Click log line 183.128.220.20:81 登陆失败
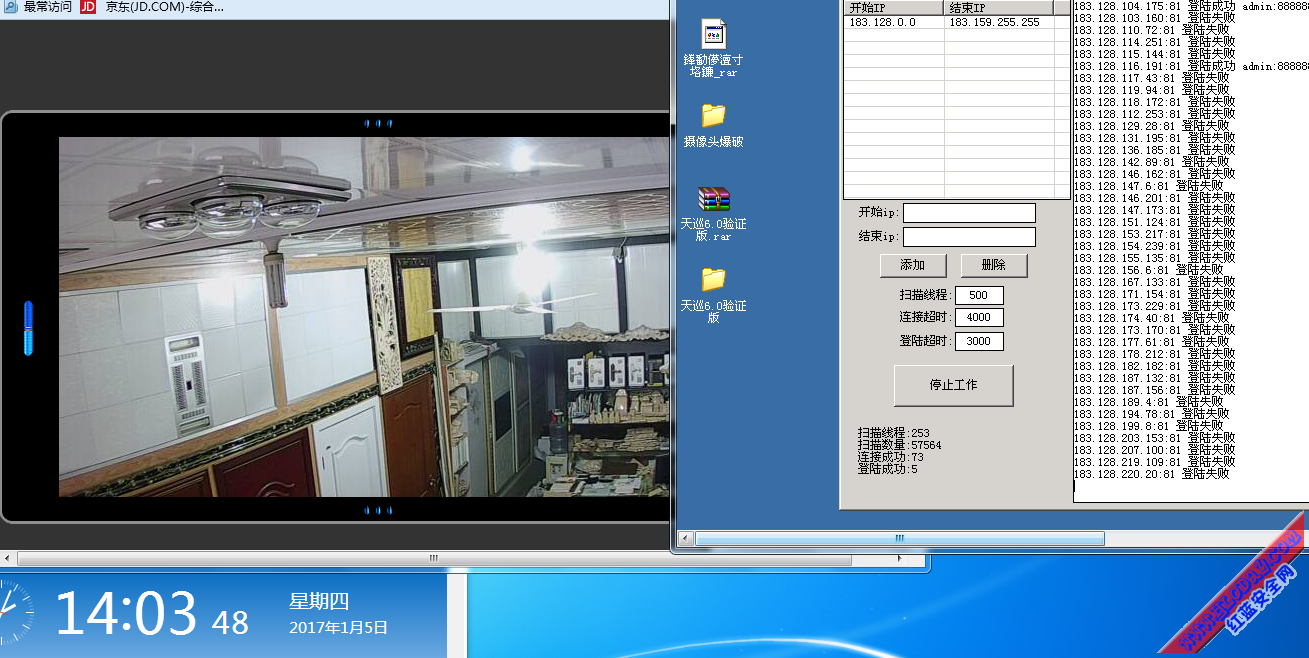The image size is (1309, 658). pyautogui.click(x=1152, y=474)
